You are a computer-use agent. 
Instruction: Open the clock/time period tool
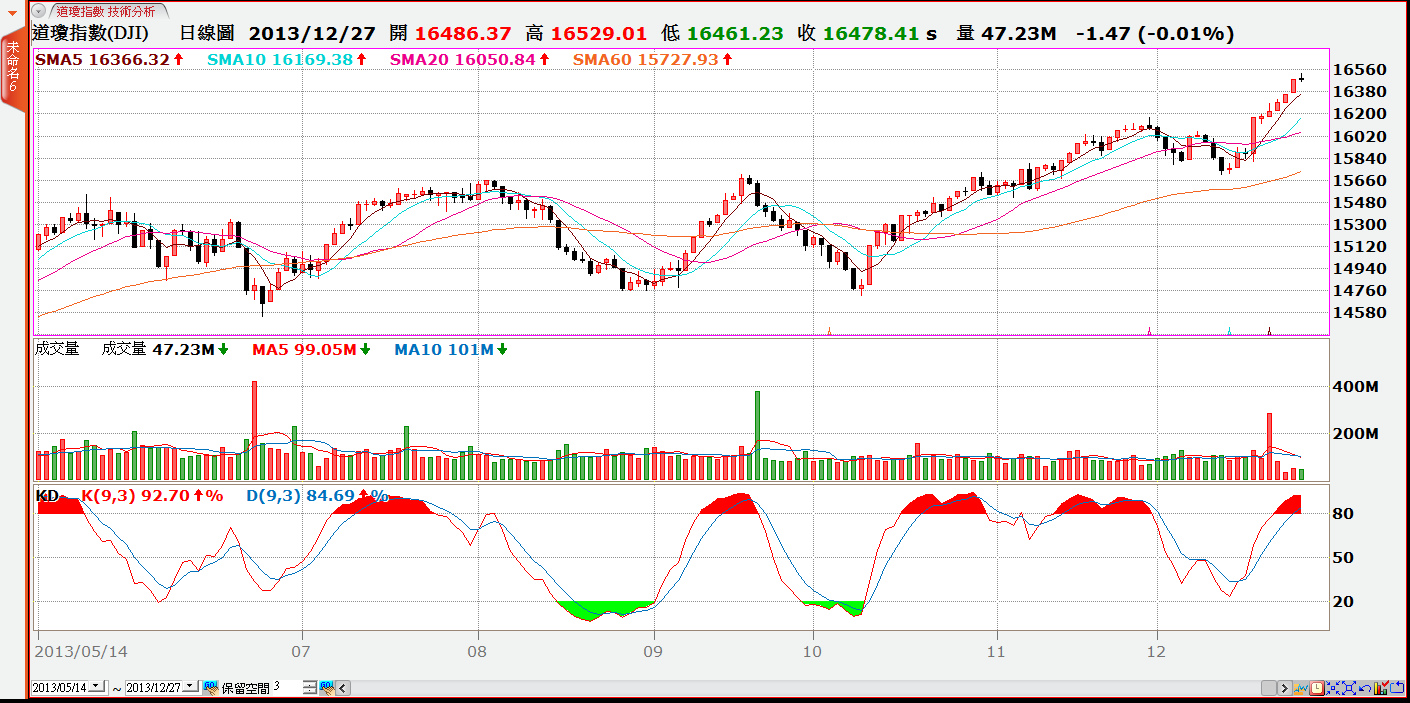pos(1317,688)
